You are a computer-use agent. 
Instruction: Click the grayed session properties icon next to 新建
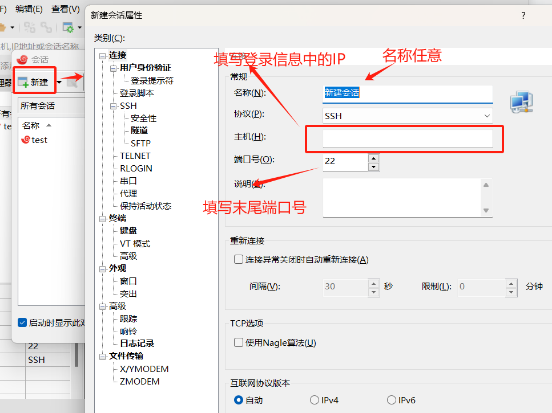click(x=73, y=83)
